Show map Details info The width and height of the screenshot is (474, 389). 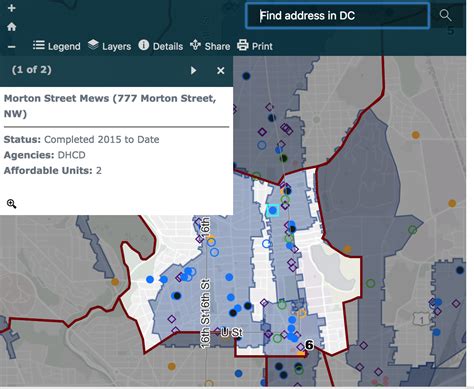(x=161, y=45)
